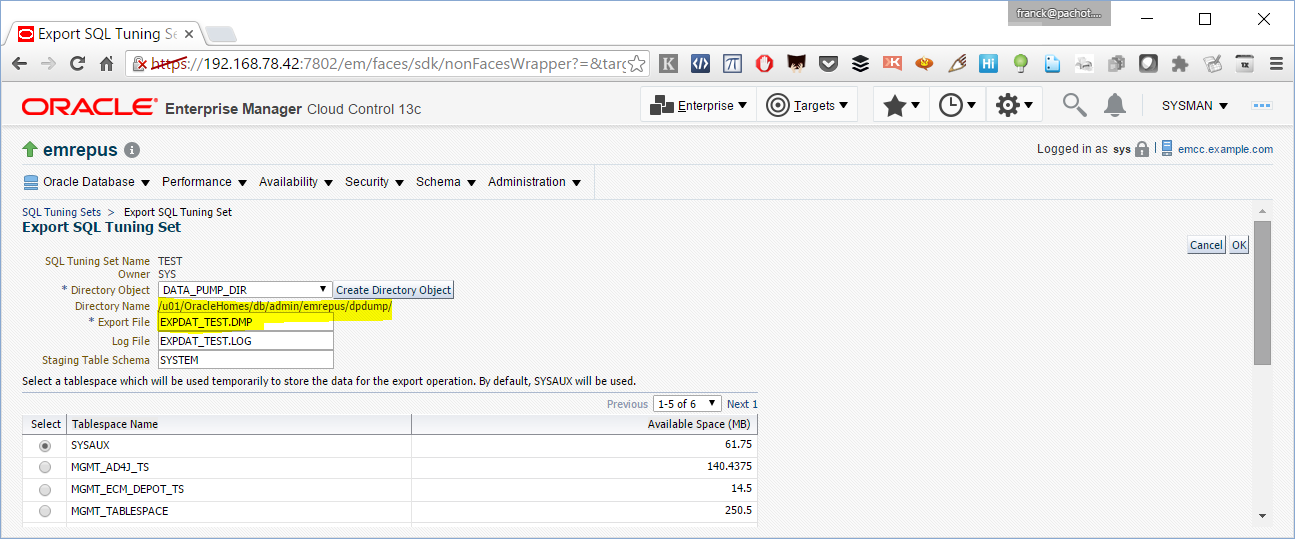Open the Security menu

[x=374, y=182]
